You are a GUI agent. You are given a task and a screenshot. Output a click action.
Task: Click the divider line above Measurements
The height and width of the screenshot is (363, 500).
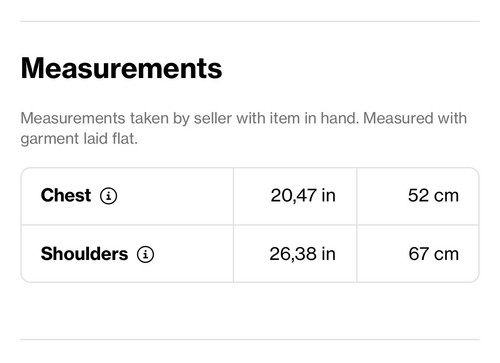tap(250, 21)
